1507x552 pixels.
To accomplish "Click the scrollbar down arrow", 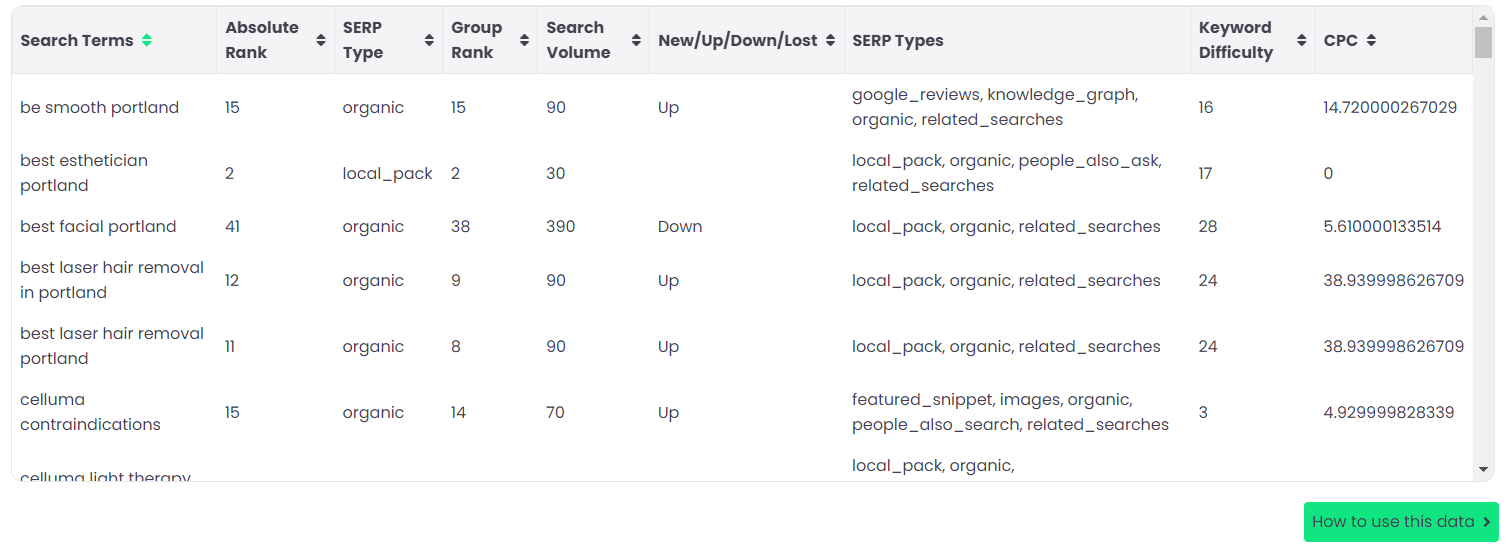I will point(1483,469).
